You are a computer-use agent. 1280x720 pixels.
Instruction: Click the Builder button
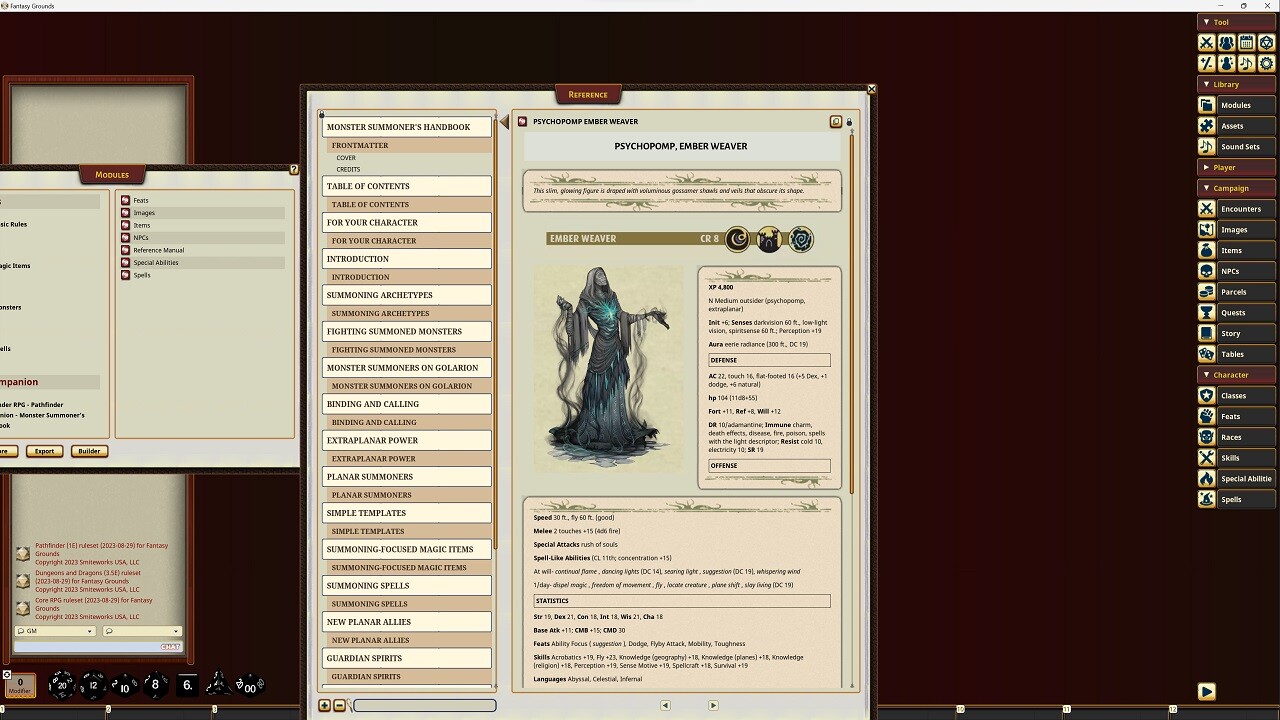click(89, 451)
